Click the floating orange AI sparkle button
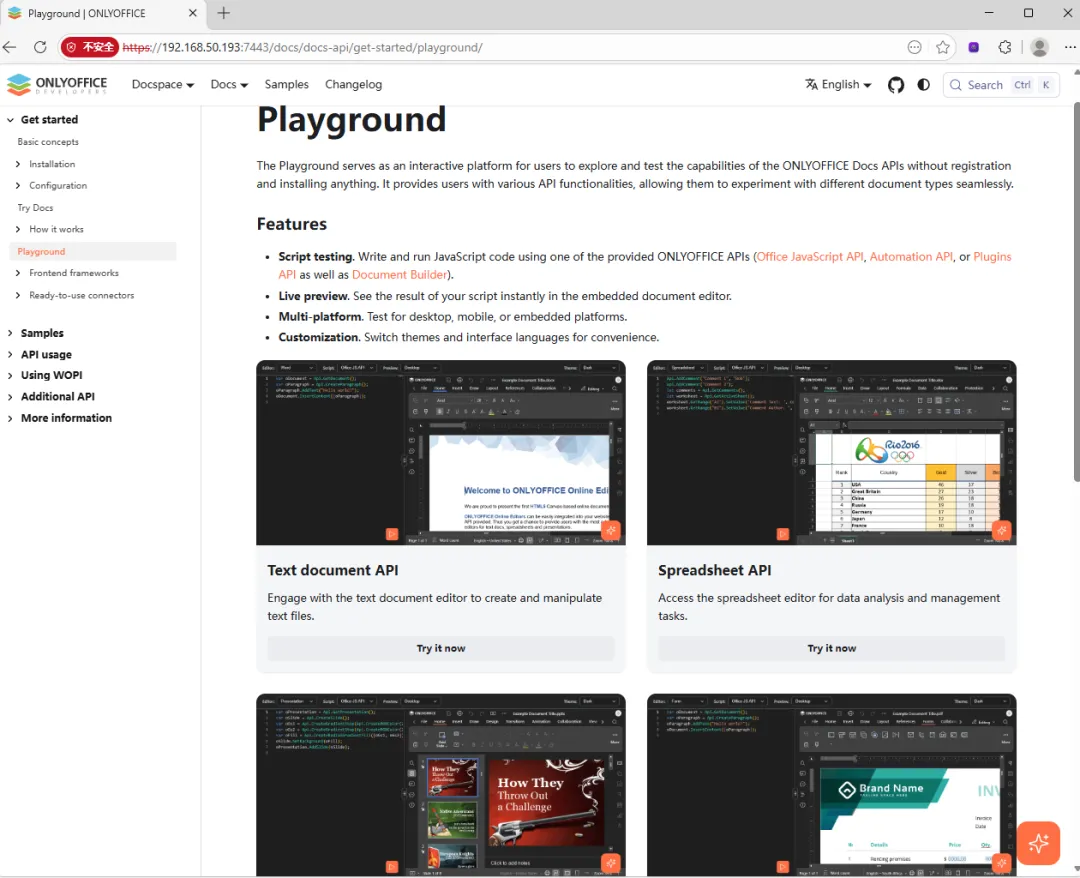 pyautogui.click(x=1038, y=843)
